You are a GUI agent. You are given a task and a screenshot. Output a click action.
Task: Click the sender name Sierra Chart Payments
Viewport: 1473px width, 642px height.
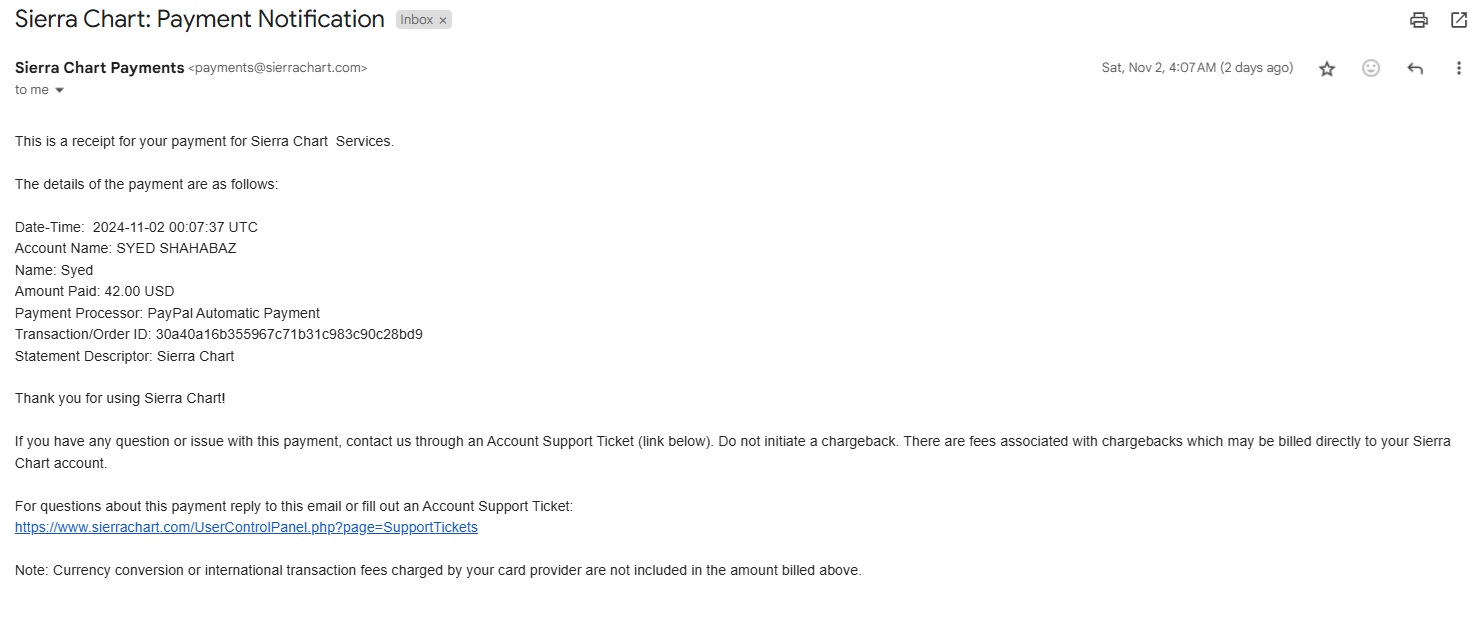(x=100, y=68)
